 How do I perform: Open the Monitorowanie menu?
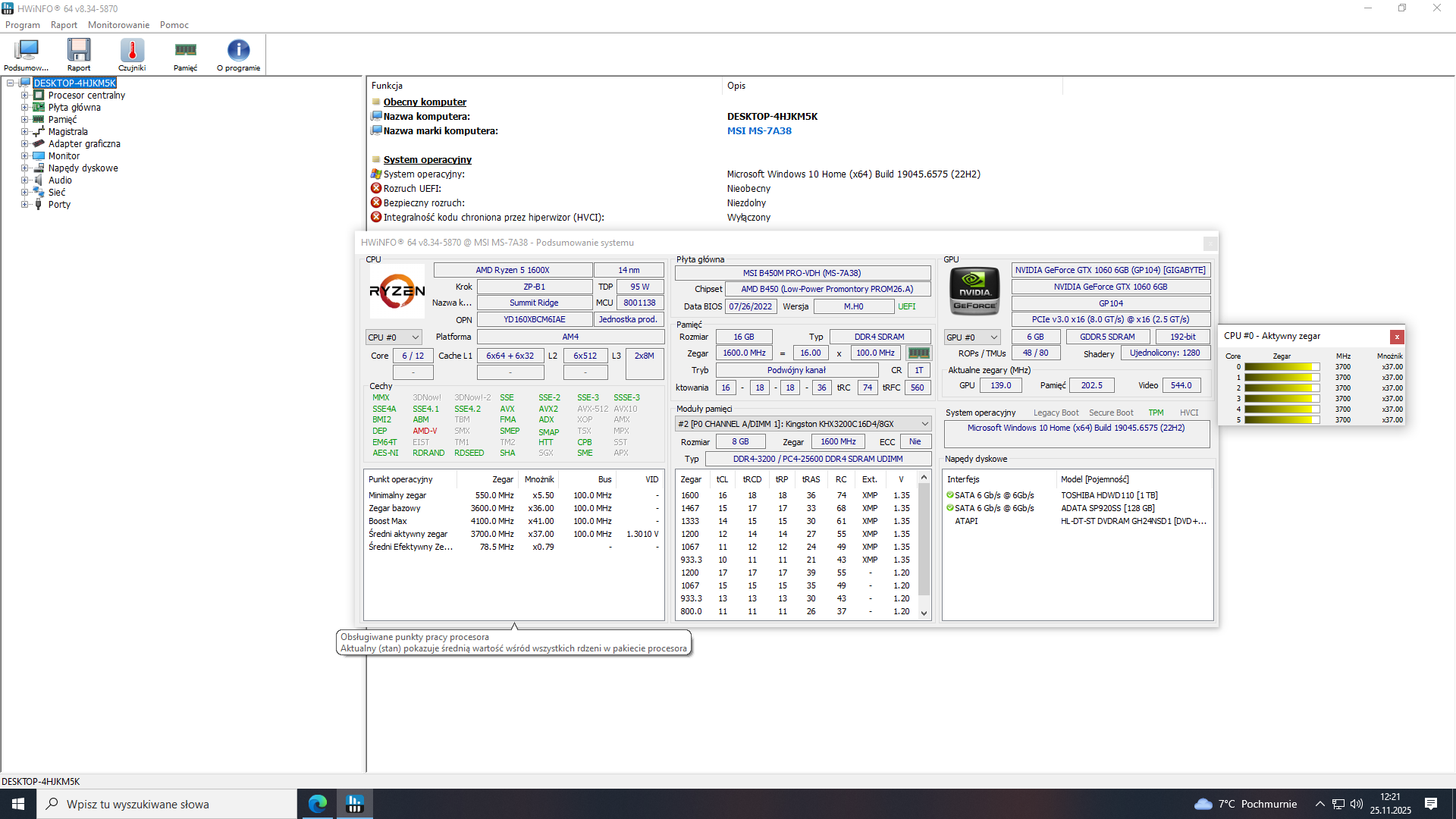click(x=118, y=25)
